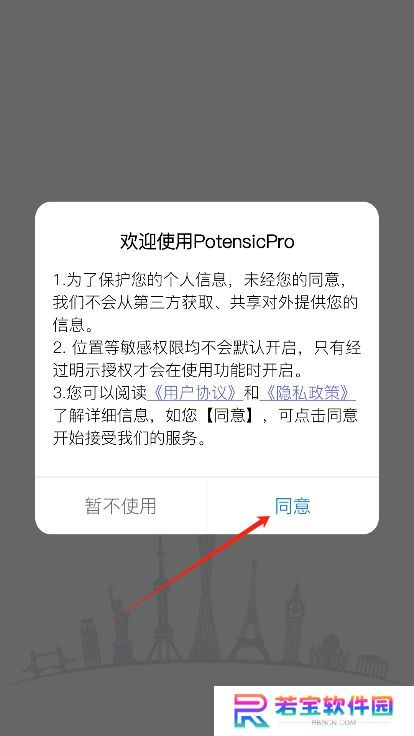Click the second paragraph about 位置等敏感权限

tap(207, 359)
